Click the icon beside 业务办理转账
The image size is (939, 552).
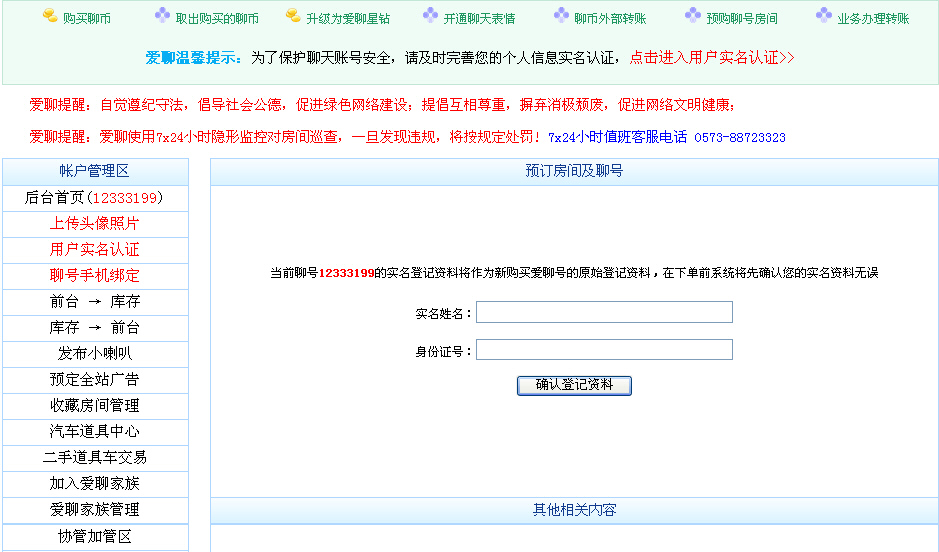coord(824,16)
